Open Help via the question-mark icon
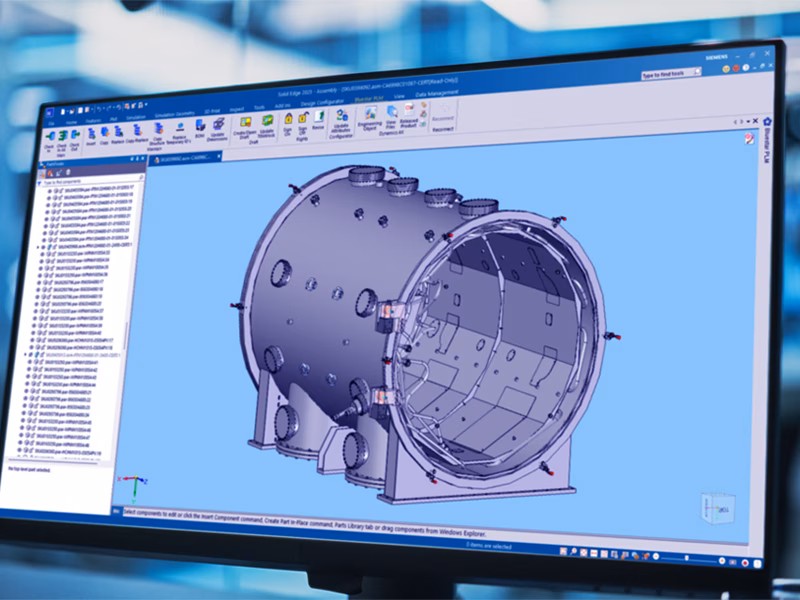Viewport: 800px width, 600px height. pyautogui.click(x=745, y=68)
